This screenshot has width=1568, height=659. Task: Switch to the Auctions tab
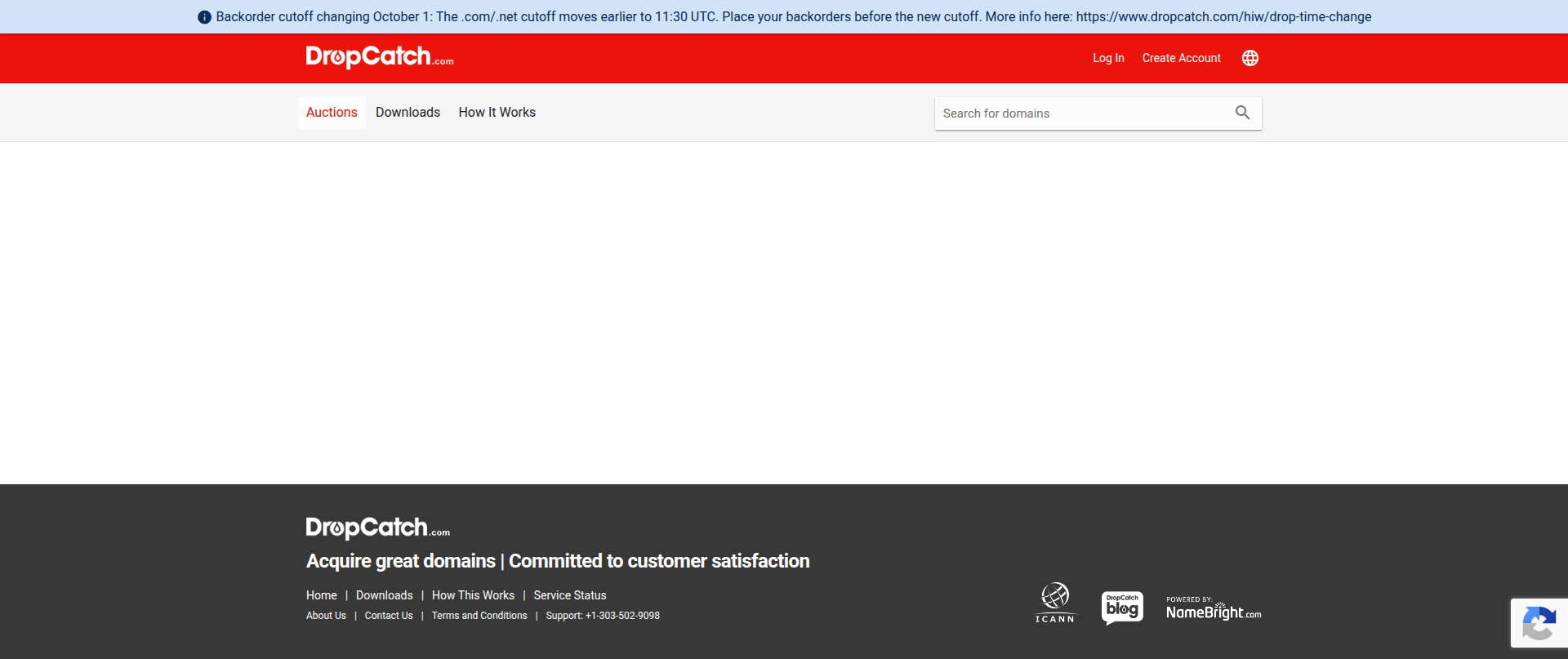pos(332,113)
